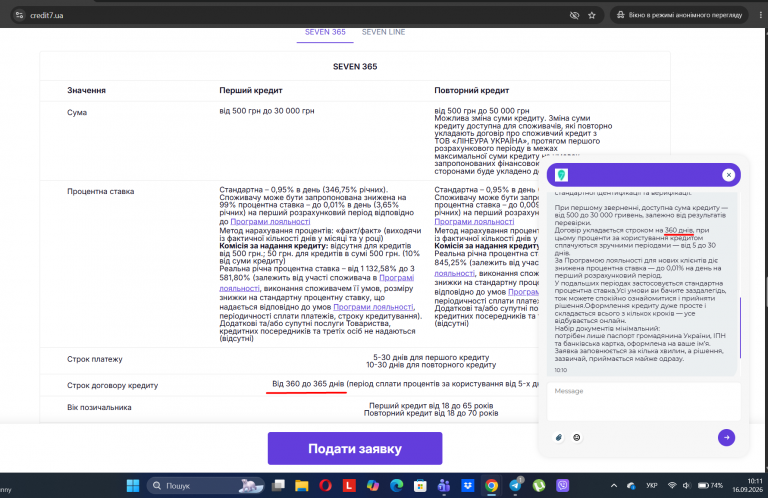Click the Програми лояльності link ending with comma
This screenshot has height=498, width=768.
373,307
